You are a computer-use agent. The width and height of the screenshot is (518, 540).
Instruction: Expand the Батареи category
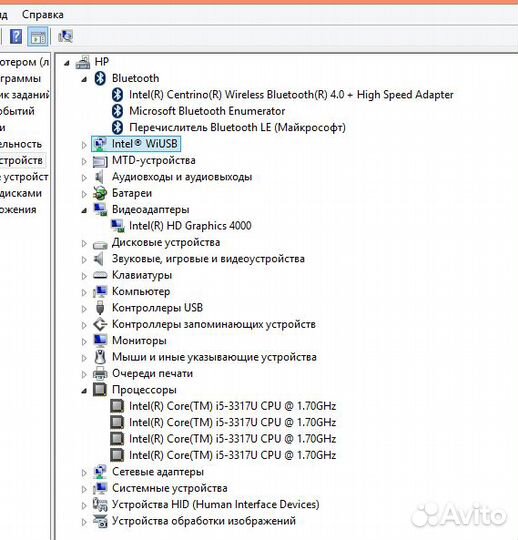(x=84, y=194)
